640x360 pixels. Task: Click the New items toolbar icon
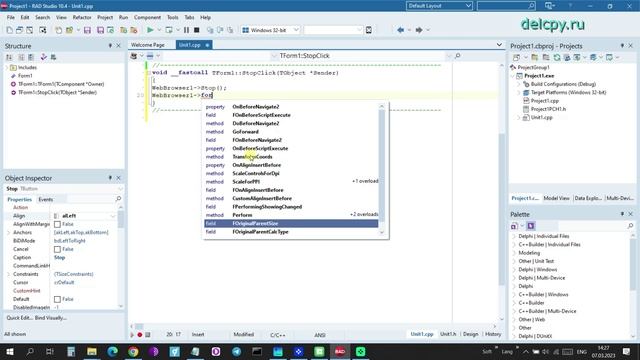(x=9, y=30)
